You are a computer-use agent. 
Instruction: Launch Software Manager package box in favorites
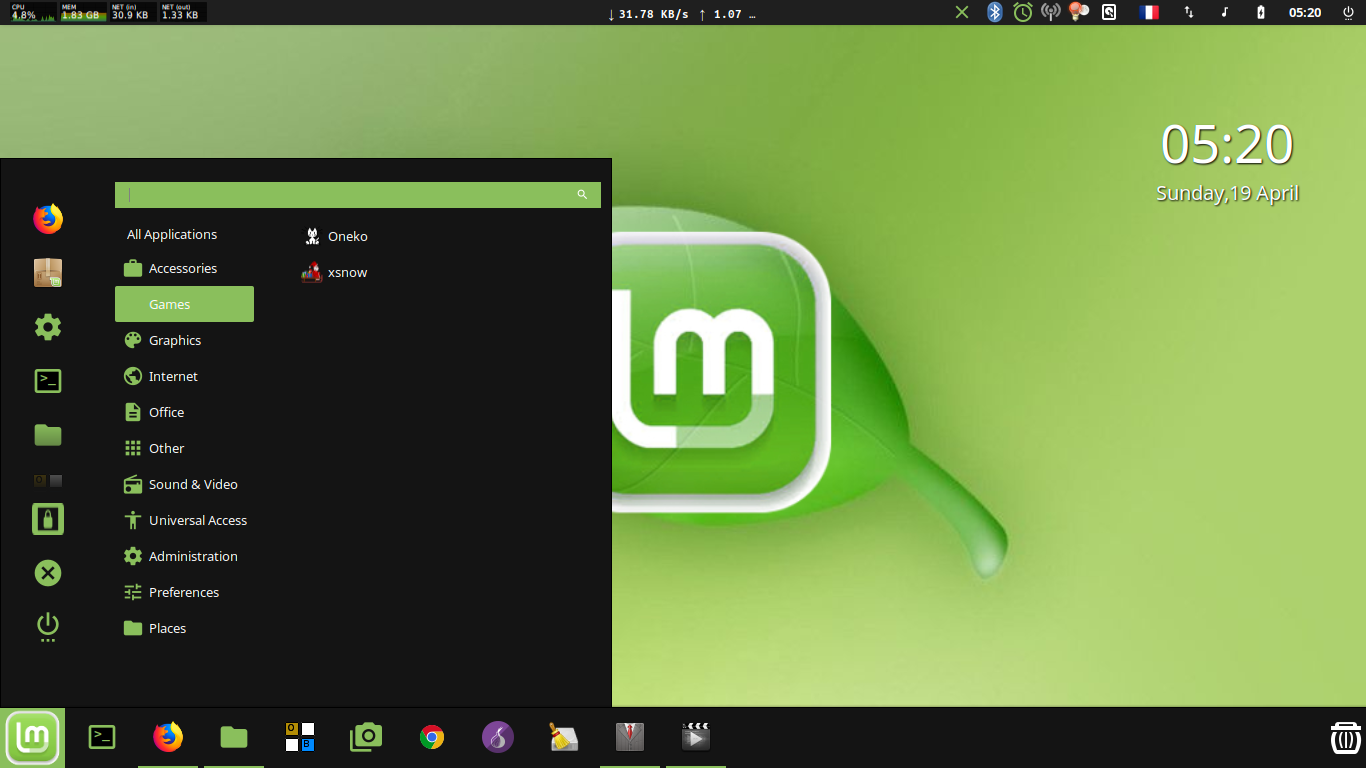(x=48, y=273)
